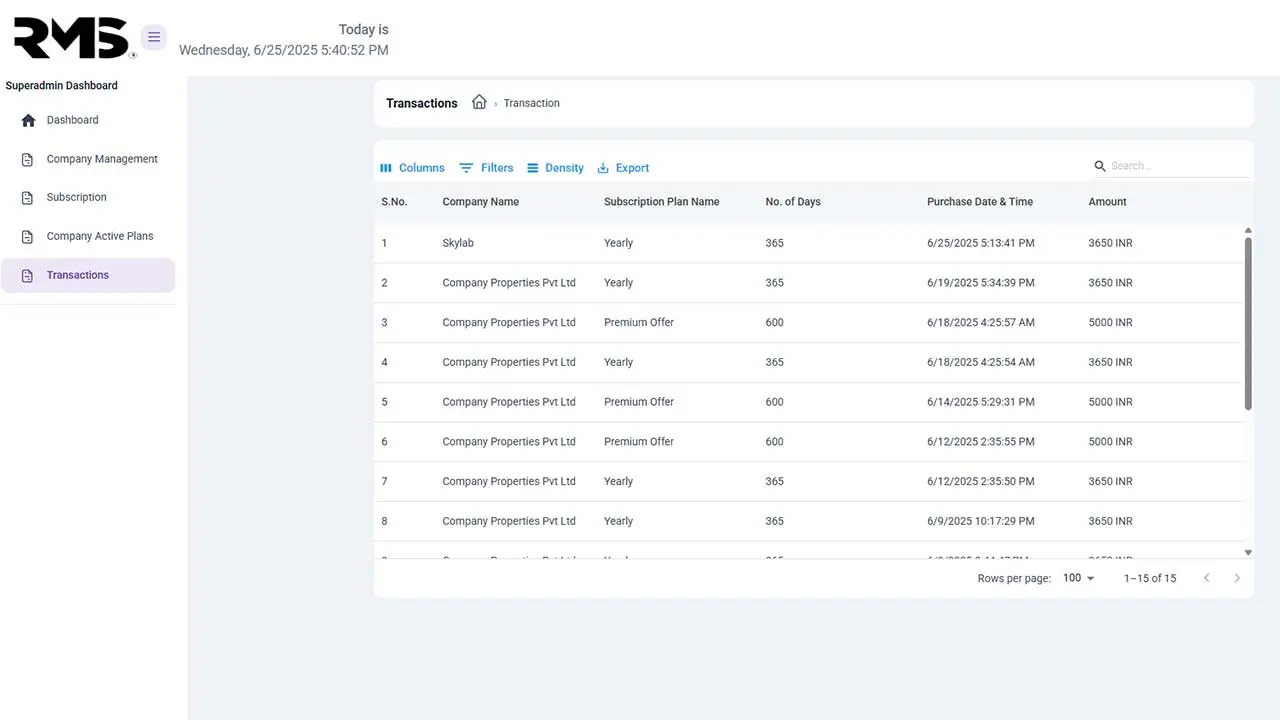Click the search magnifier icon
This screenshot has height=720, width=1280.
(1100, 166)
